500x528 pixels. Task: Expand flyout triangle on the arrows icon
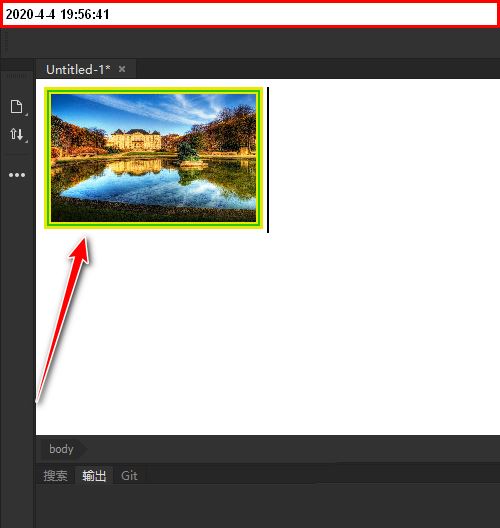pos(26,141)
